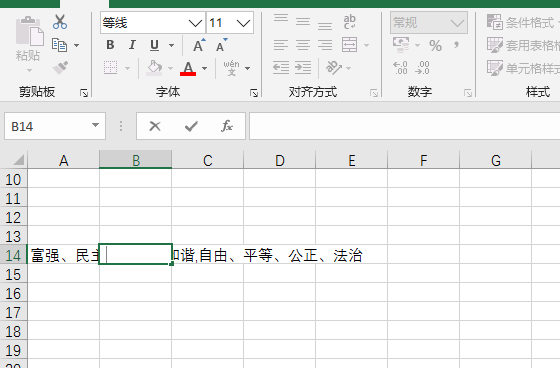Toggle Italic formatting

(x=132, y=45)
